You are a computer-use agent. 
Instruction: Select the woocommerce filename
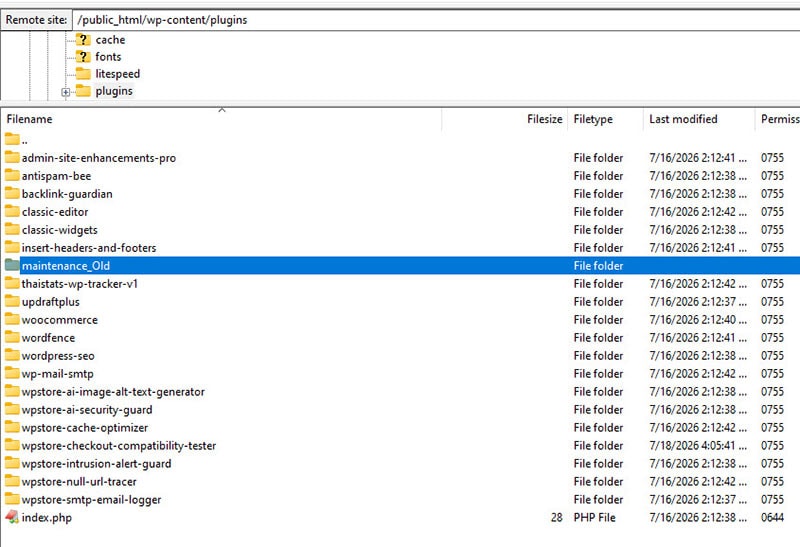(60, 320)
